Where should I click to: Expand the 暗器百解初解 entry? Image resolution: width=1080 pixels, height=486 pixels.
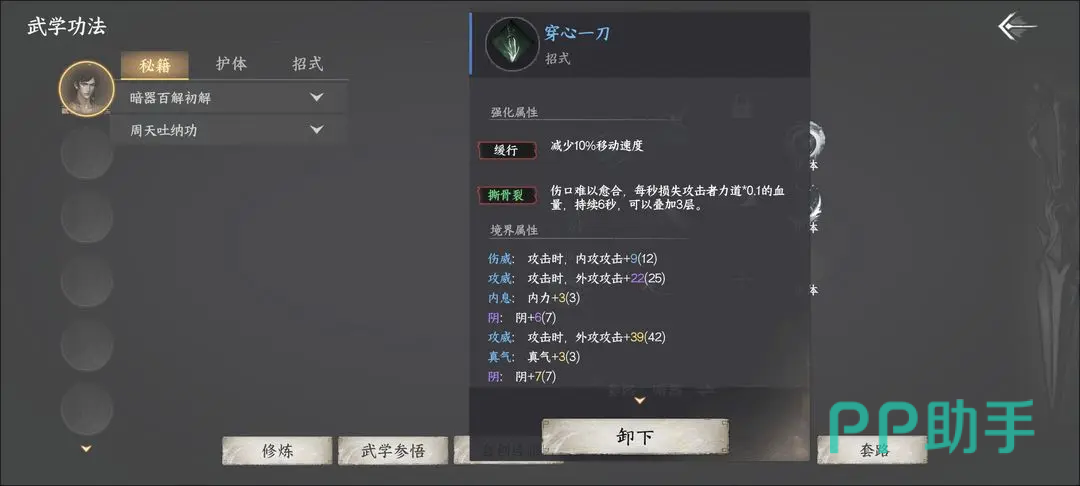[229, 98]
